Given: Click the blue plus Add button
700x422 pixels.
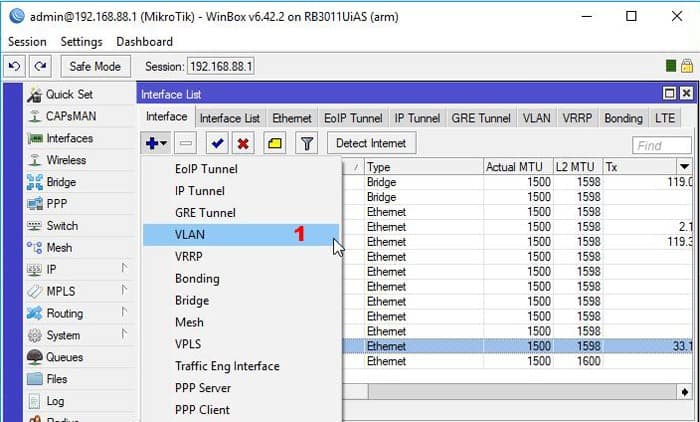Looking at the screenshot, I should 156,143.
